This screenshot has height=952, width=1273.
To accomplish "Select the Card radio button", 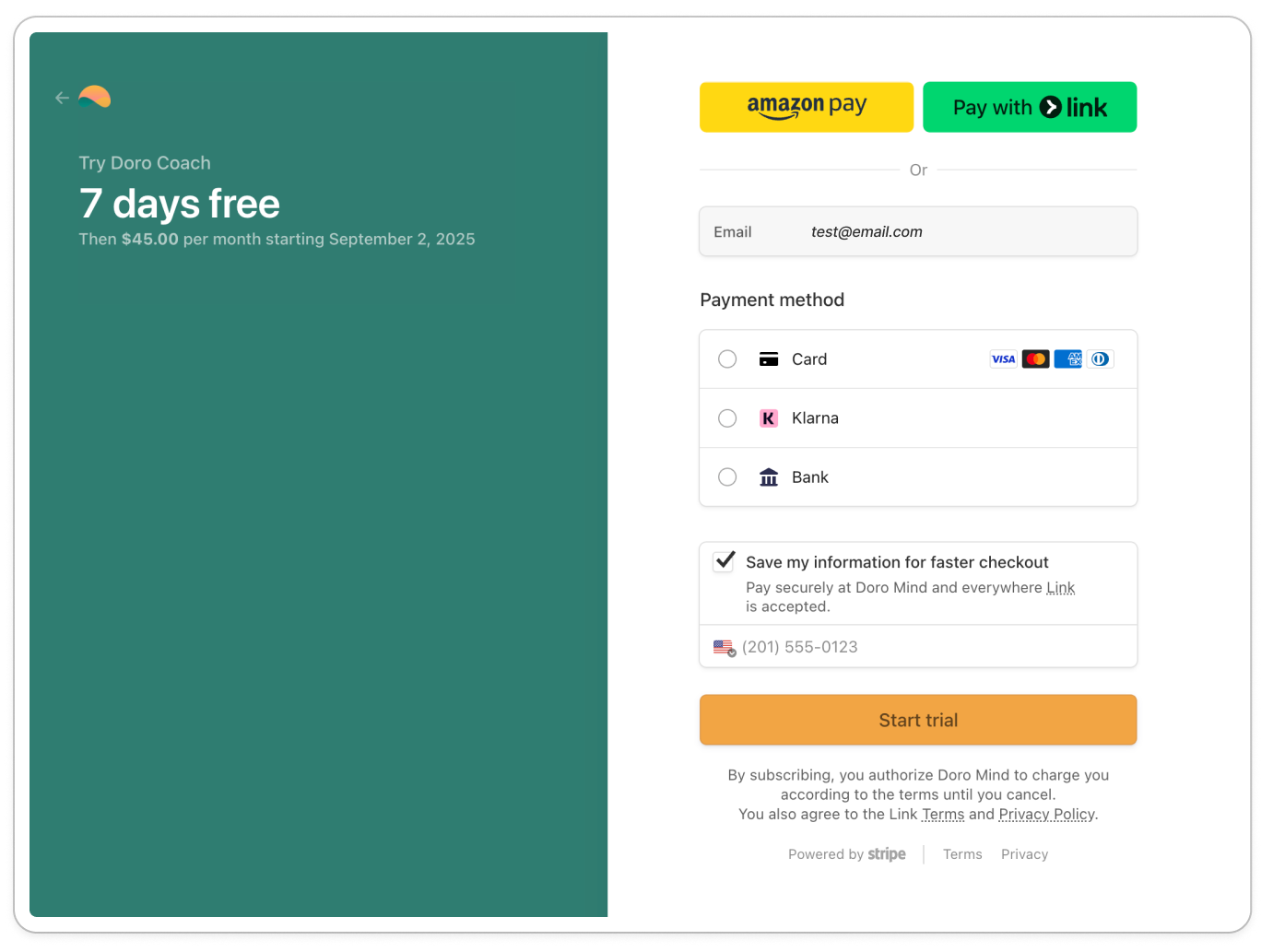I will pyautogui.click(x=727, y=359).
